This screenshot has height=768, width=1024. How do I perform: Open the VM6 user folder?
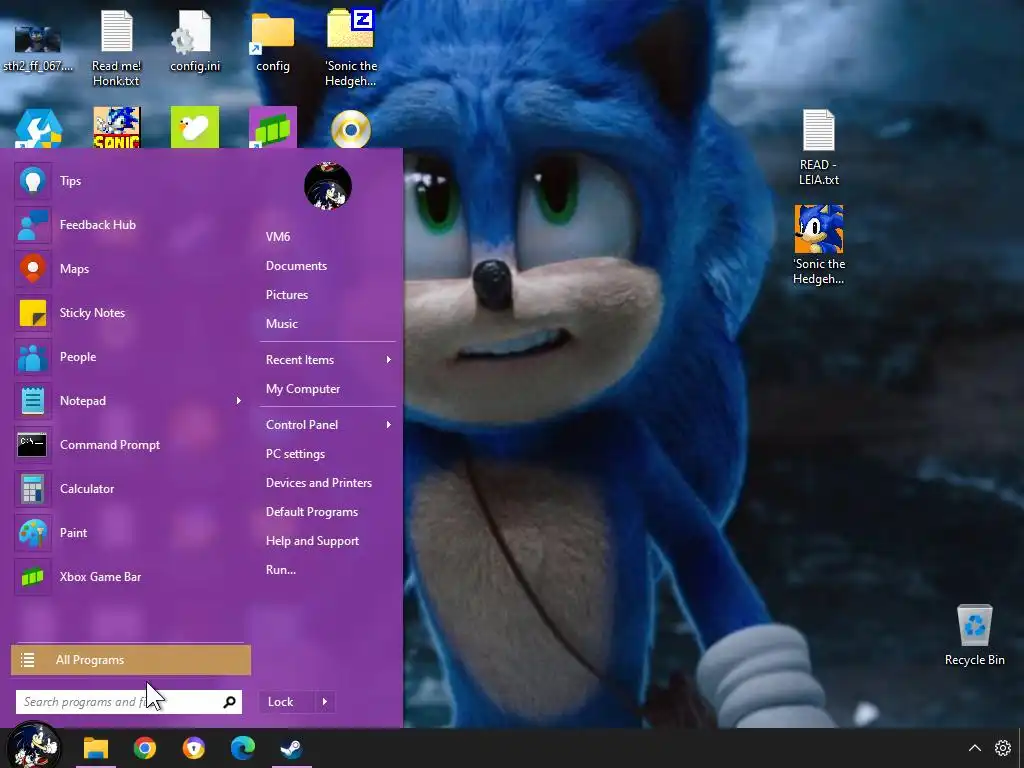point(278,236)
